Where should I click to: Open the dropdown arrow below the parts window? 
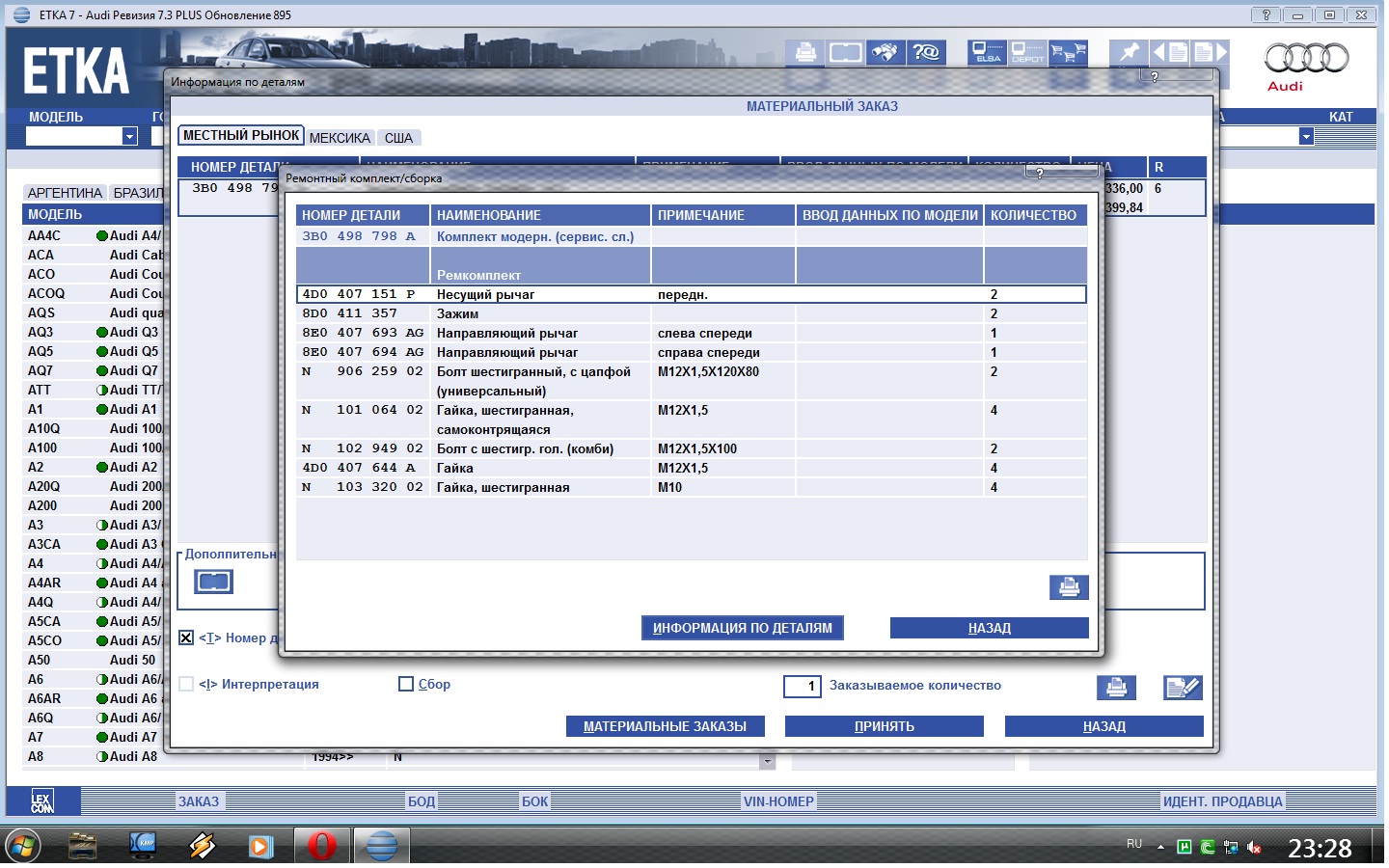tap(768, 761)
